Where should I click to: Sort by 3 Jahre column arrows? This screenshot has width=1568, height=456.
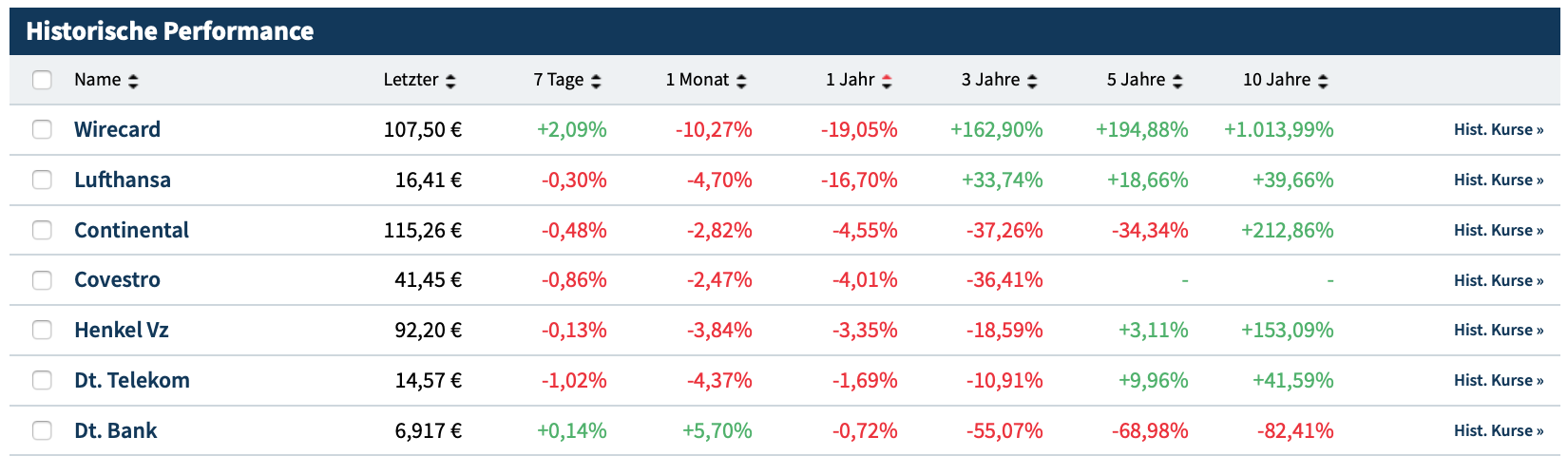[x=1032, y=81]
